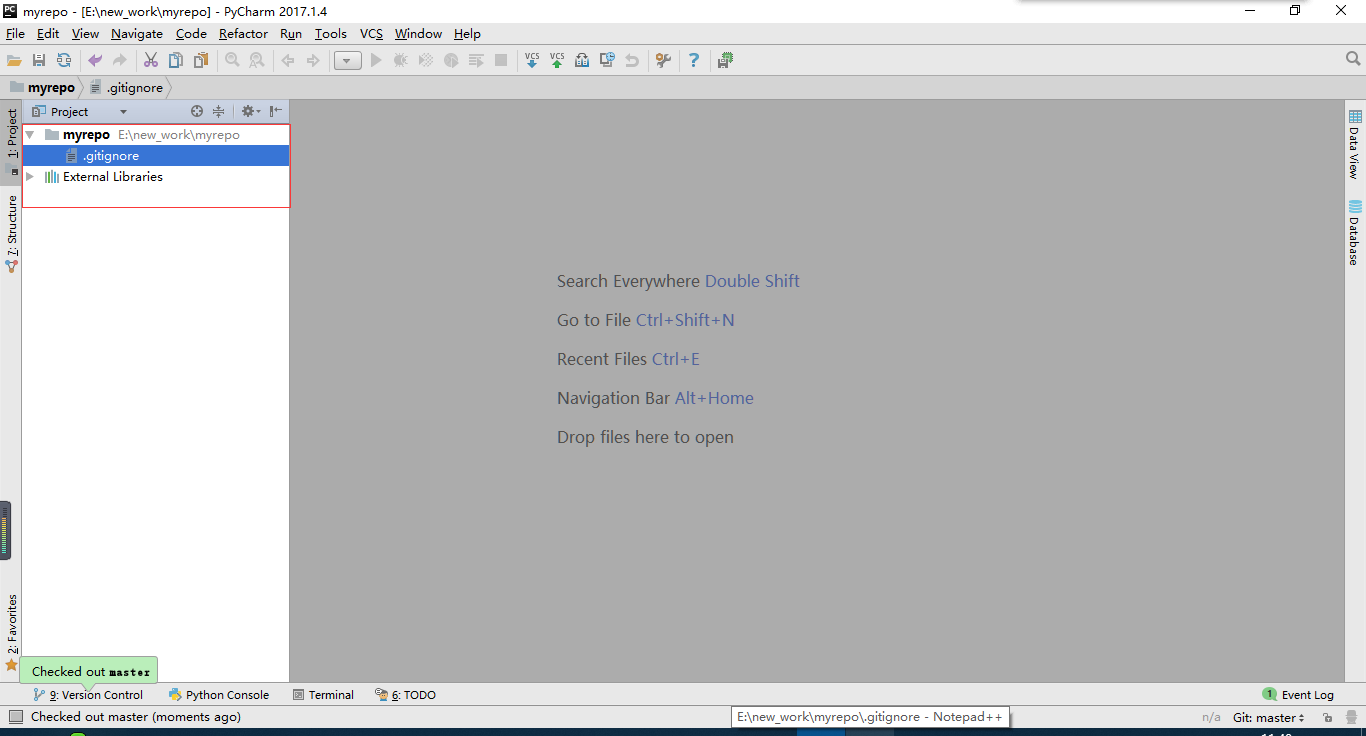The image size is (1366, 736).
Task: Open the Tools menu
Action: pos(331,34)
